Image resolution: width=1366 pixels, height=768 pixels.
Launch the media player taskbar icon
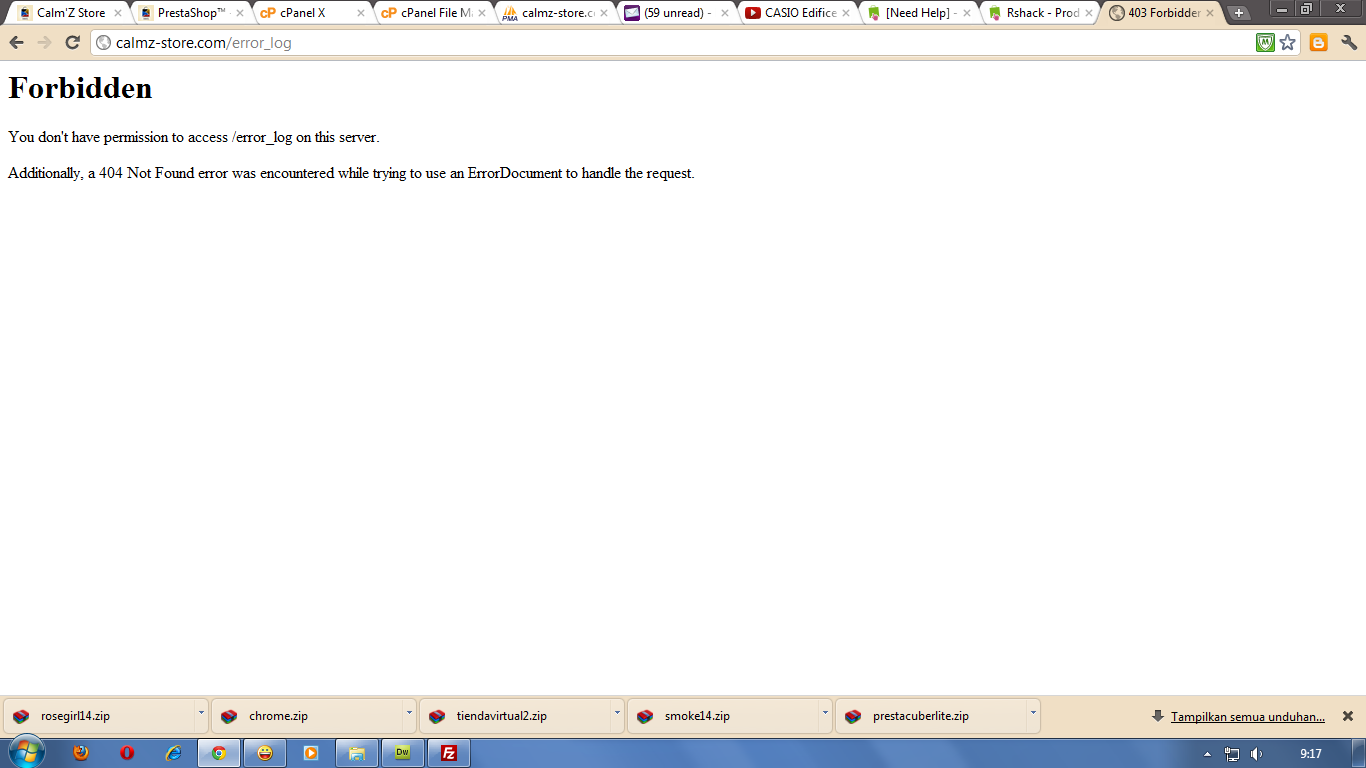coord(311,753)
